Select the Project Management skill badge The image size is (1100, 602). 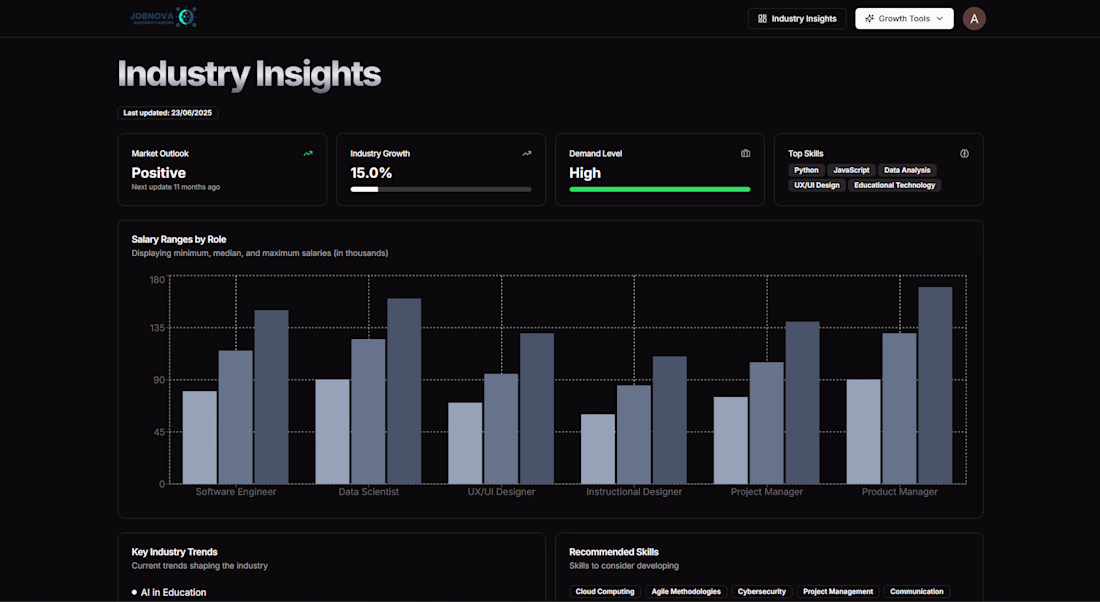(x=838, y=591)
